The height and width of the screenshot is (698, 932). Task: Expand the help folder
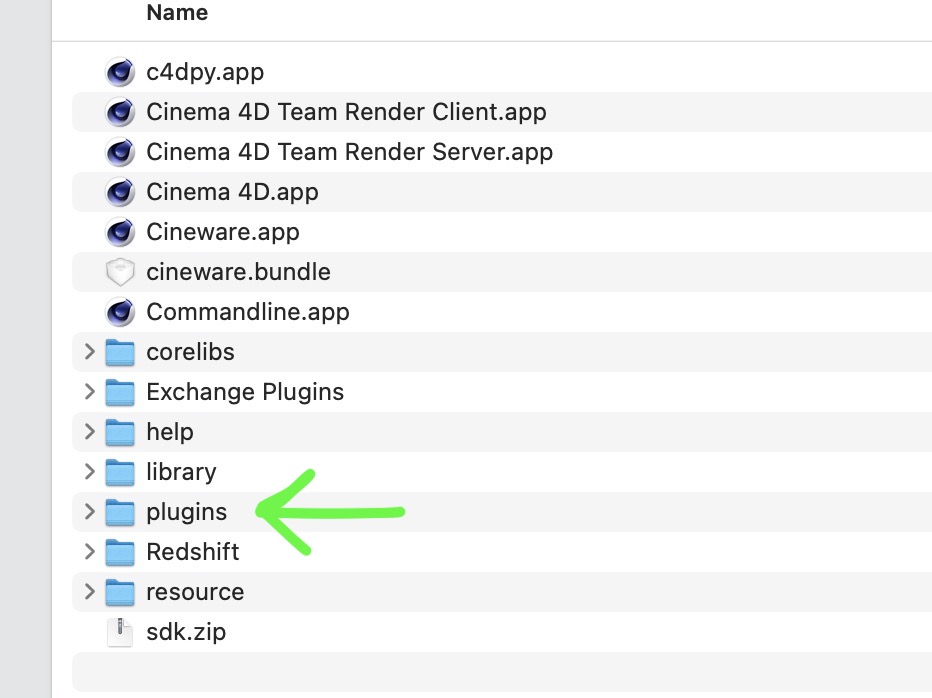click(90, 431)
